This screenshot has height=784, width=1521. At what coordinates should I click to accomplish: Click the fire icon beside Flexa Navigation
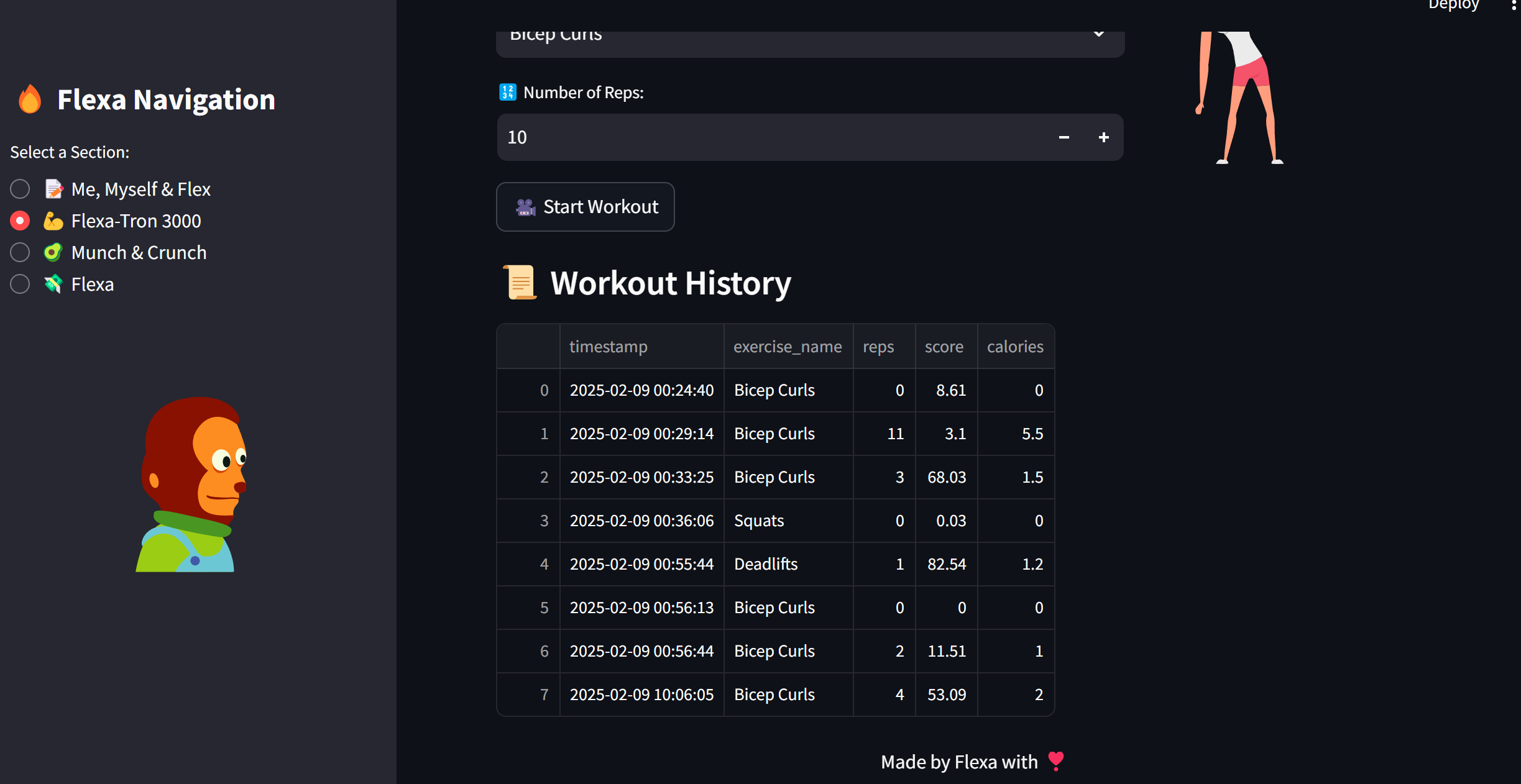tap(30, 99)
